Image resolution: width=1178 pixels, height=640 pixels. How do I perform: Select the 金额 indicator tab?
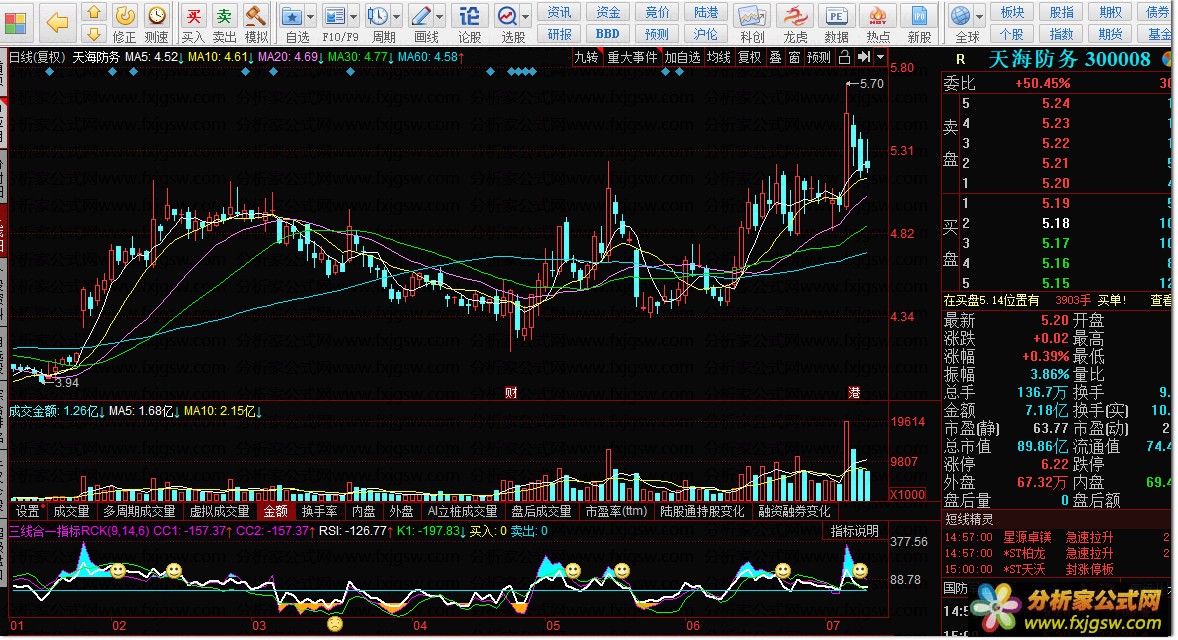(276, 512)
